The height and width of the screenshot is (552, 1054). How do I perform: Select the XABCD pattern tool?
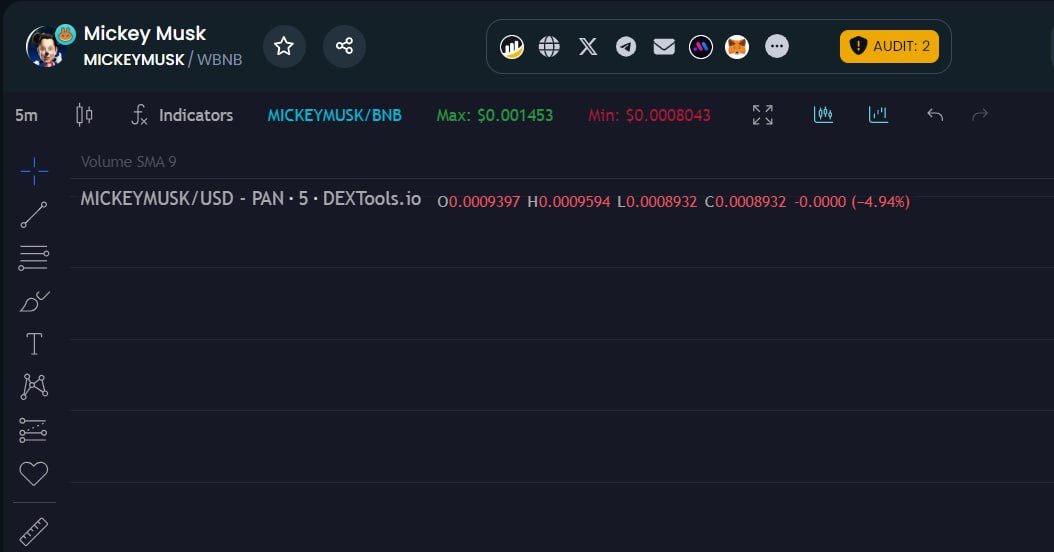(34, 387)
